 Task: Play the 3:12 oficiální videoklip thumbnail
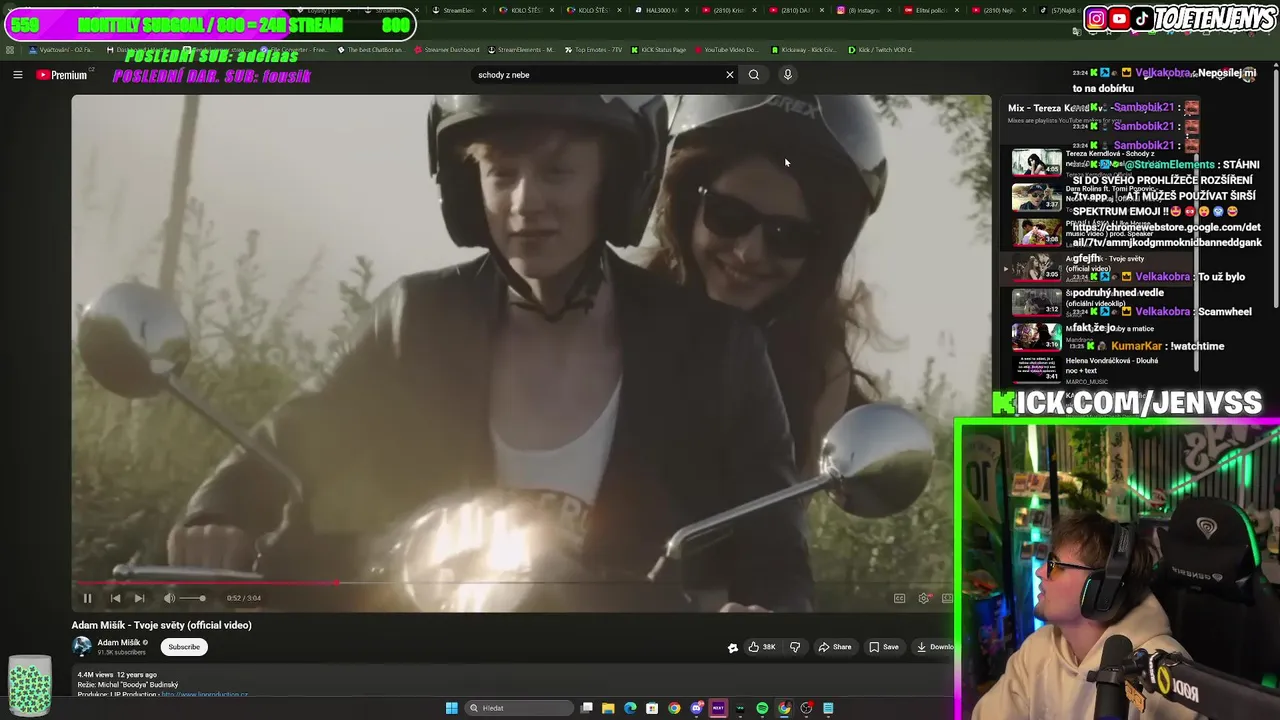[x=1036, y=301]
